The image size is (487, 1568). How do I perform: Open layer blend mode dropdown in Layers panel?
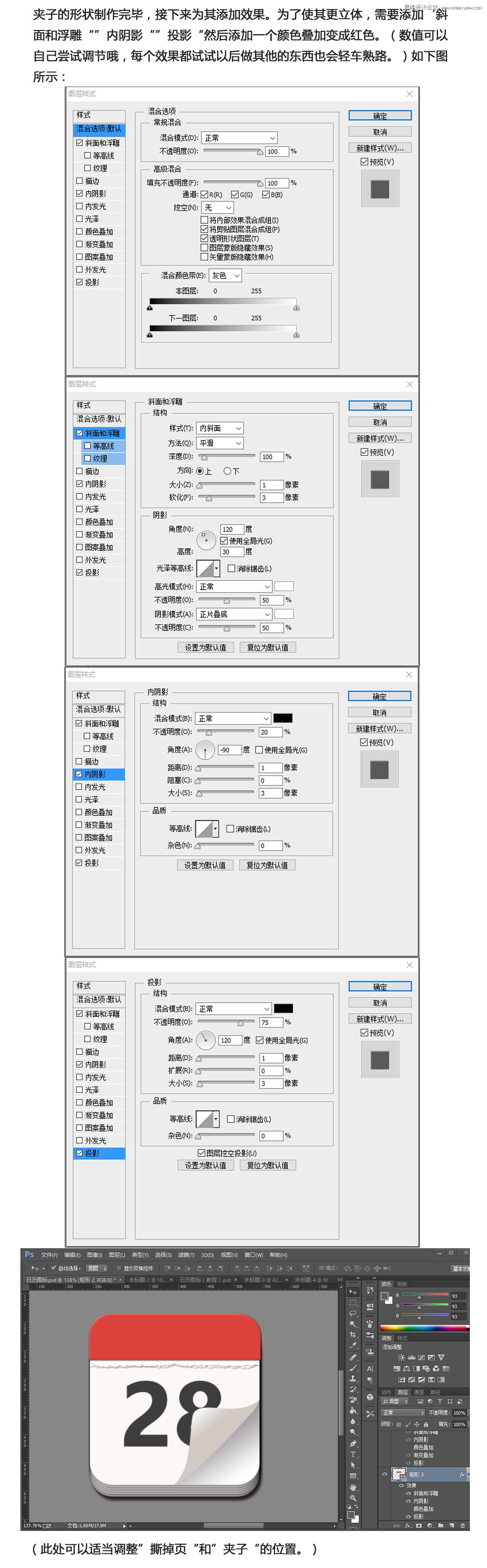pos(402,1413)
